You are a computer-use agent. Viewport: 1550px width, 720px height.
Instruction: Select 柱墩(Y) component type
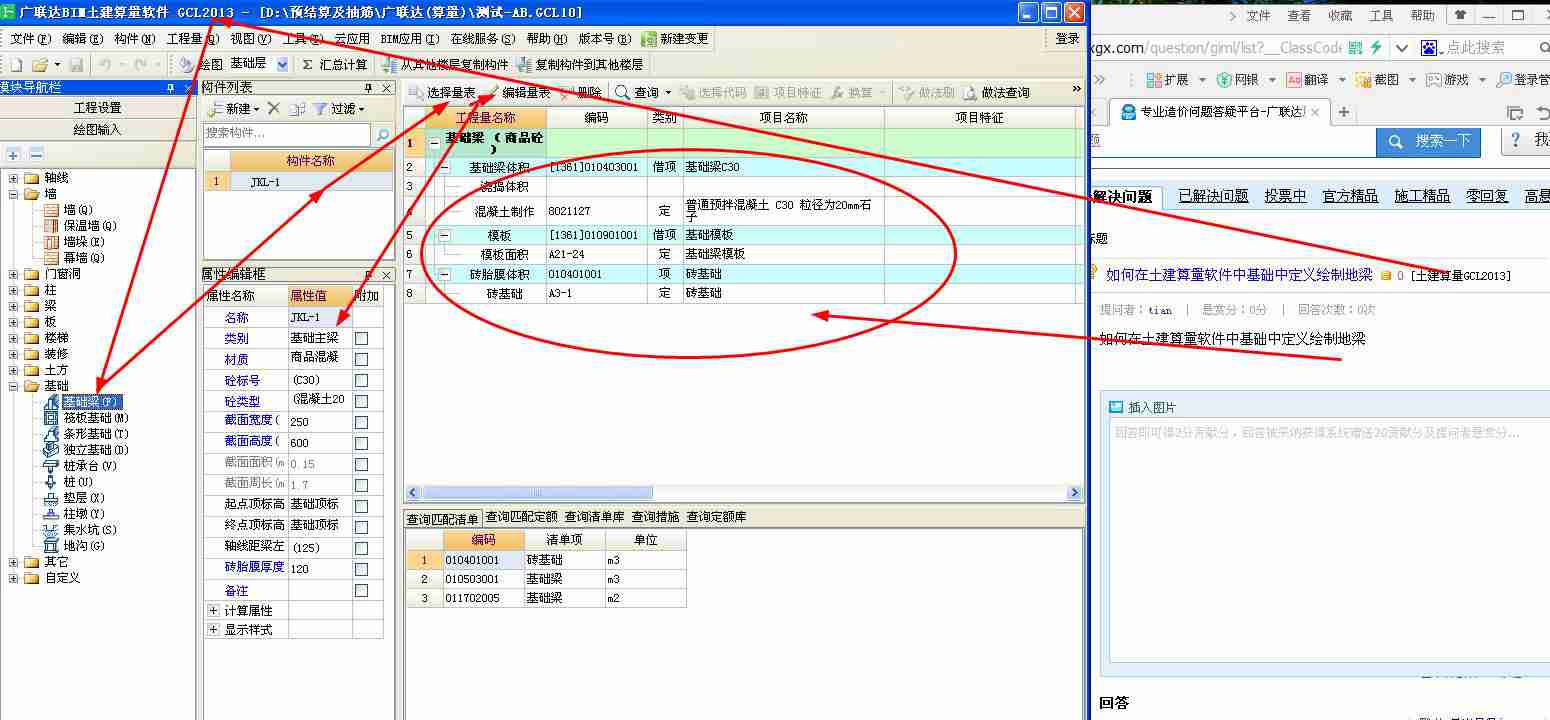[x=84, y=514]
